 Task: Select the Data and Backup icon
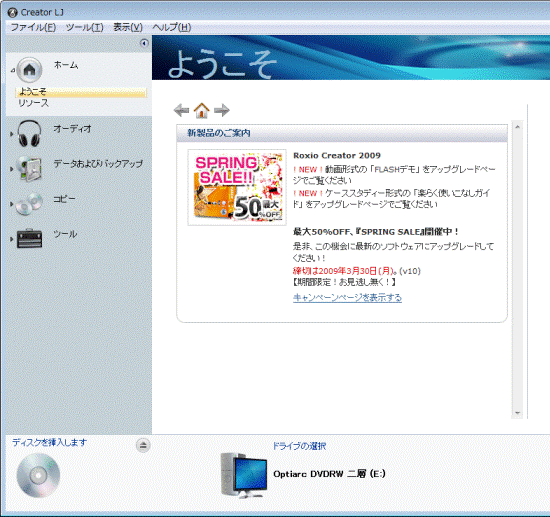click(x=30, y=169)
